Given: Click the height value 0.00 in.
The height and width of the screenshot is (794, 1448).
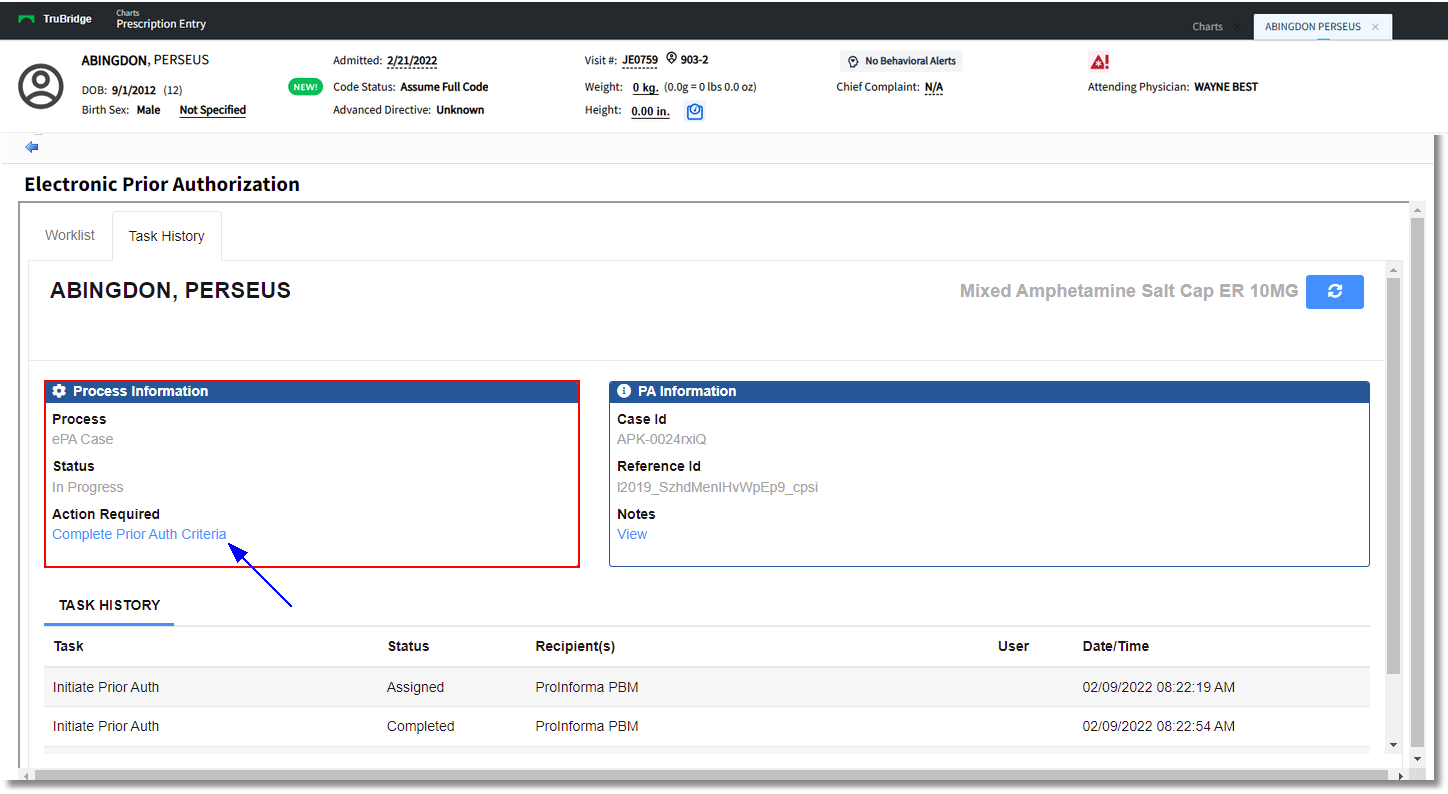Looking at the screenshot, I should pyautogui.click(x=650, y=111).
